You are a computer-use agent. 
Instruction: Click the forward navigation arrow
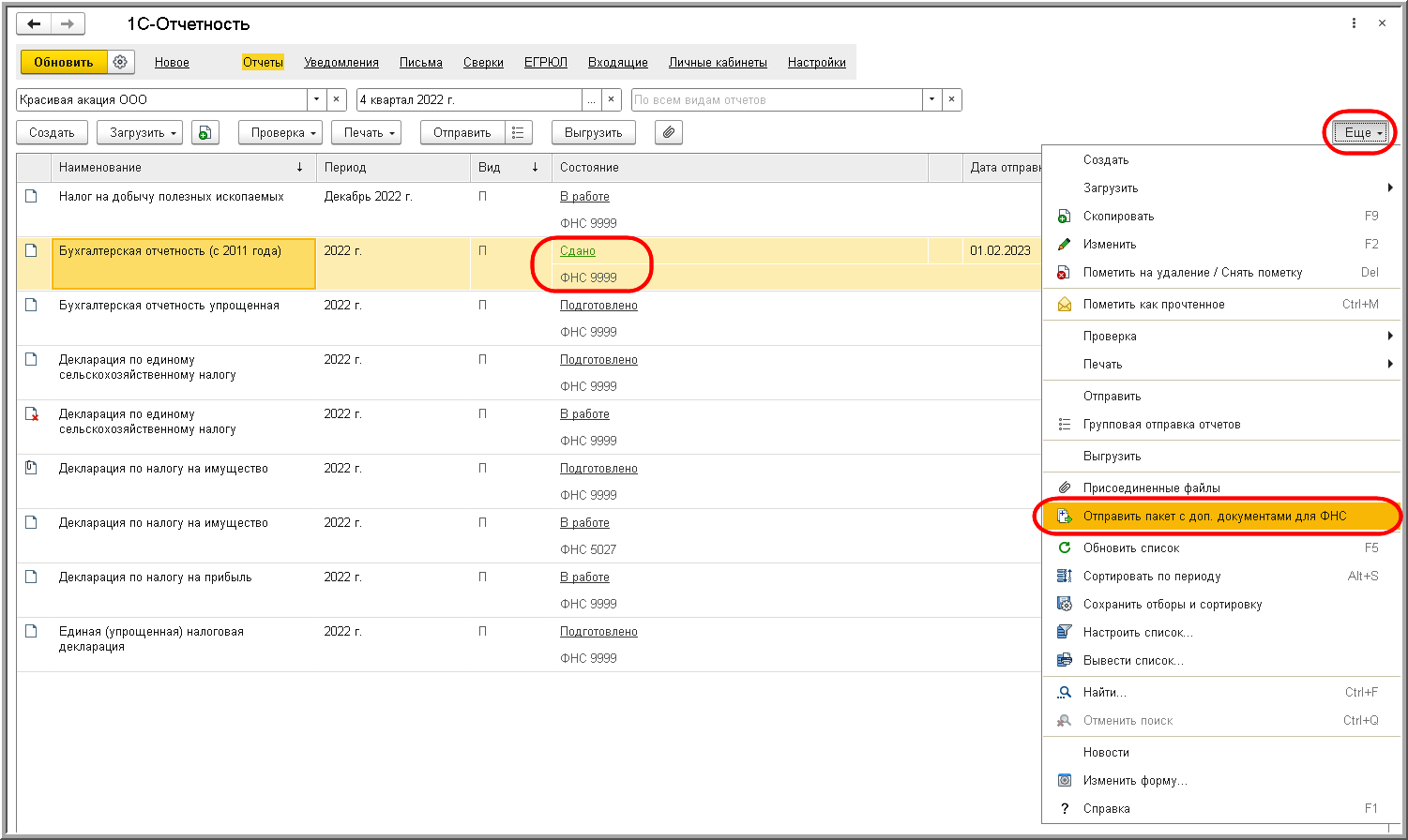point(67,23)
